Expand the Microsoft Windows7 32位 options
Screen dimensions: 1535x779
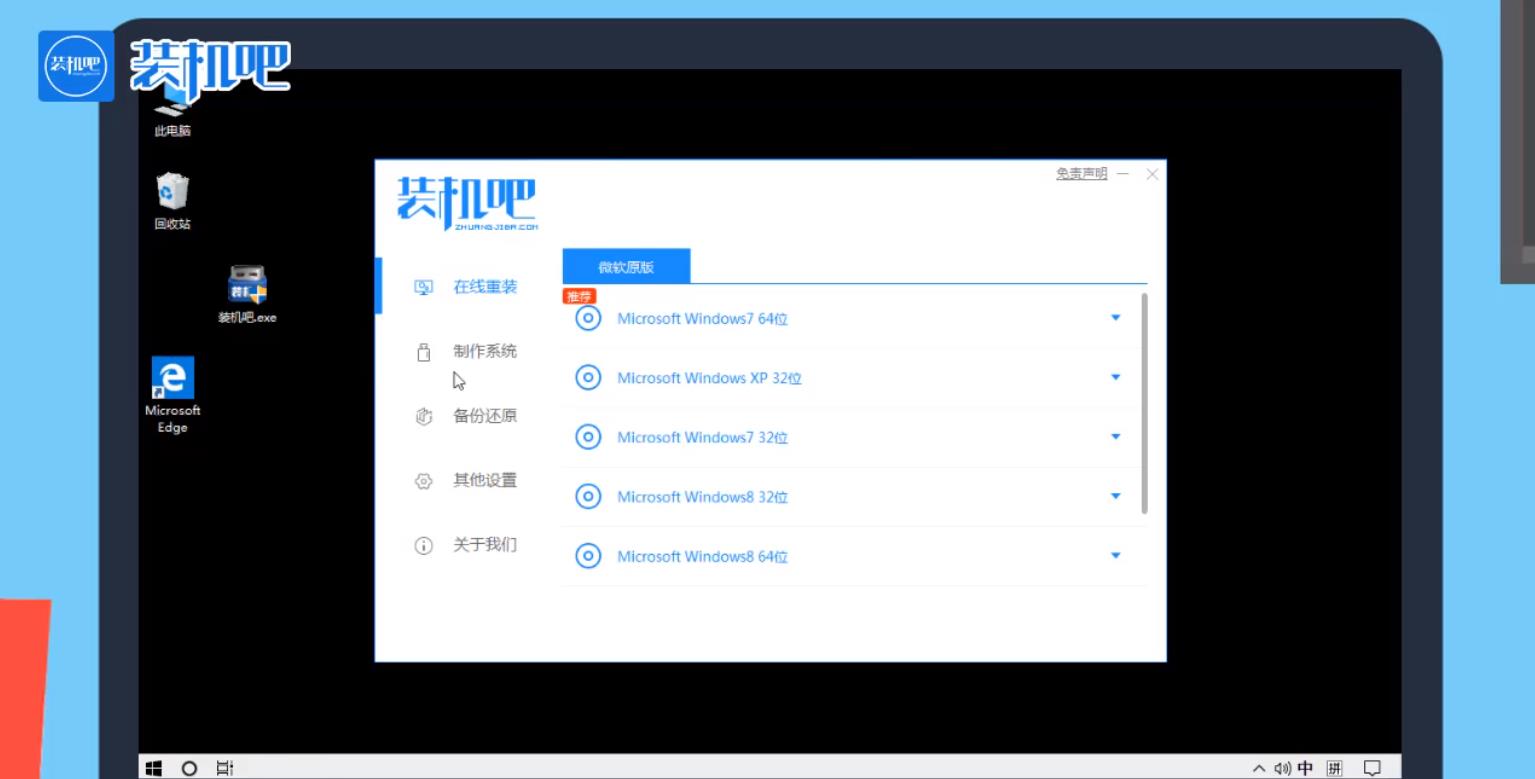click(1116, 437)
